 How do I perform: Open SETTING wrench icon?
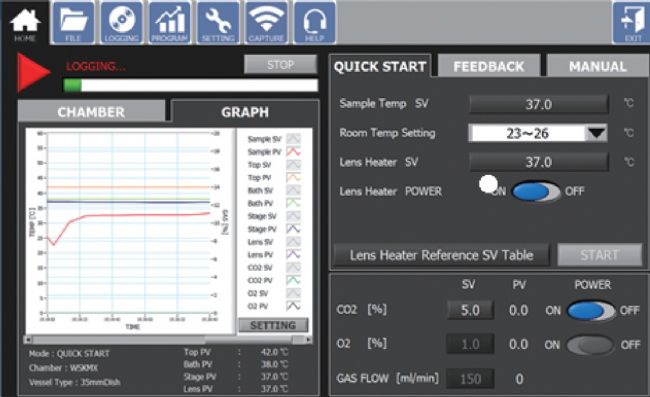coord(218,22)
